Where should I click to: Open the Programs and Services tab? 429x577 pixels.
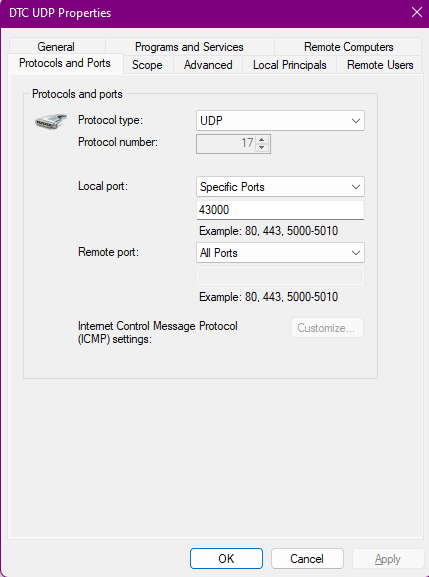(189, 46)
